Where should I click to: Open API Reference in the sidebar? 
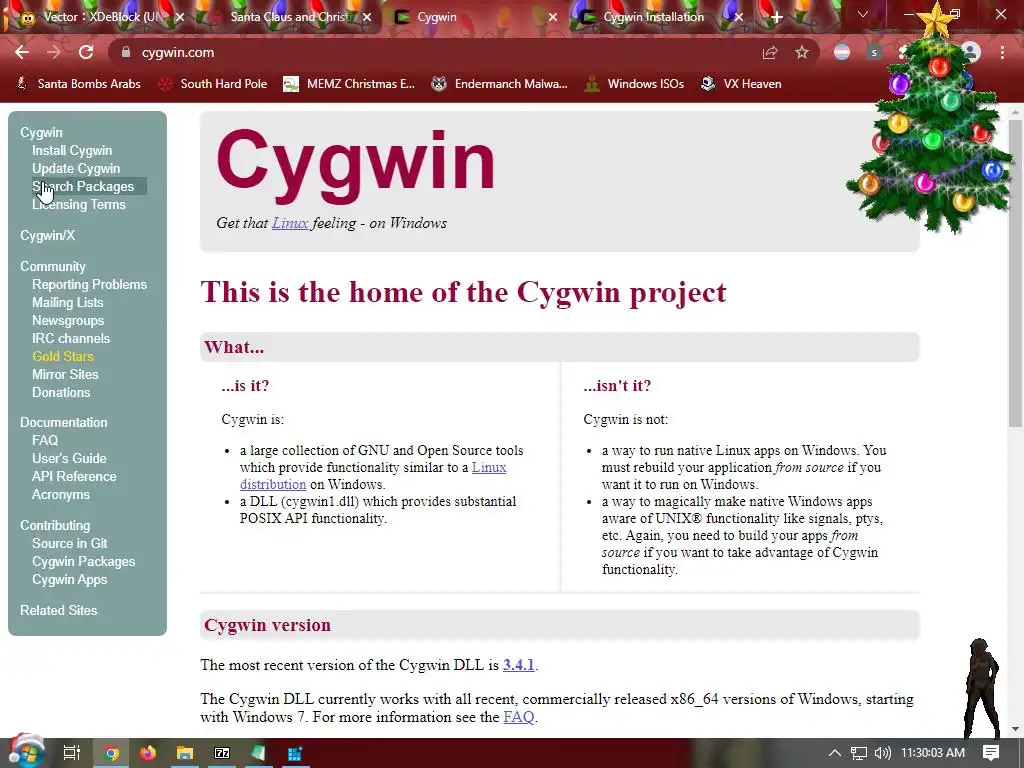pos(74,477)
